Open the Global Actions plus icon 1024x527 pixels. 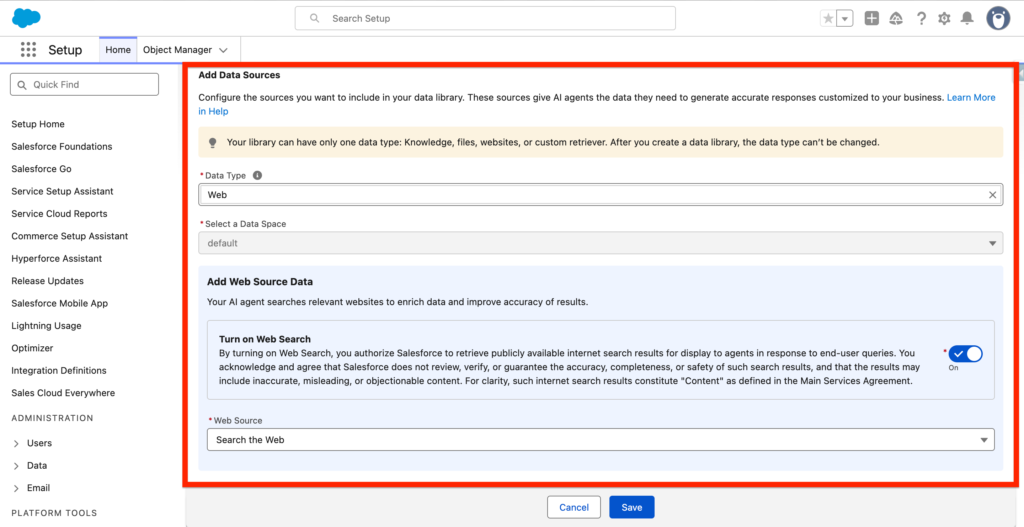point(872,18)
